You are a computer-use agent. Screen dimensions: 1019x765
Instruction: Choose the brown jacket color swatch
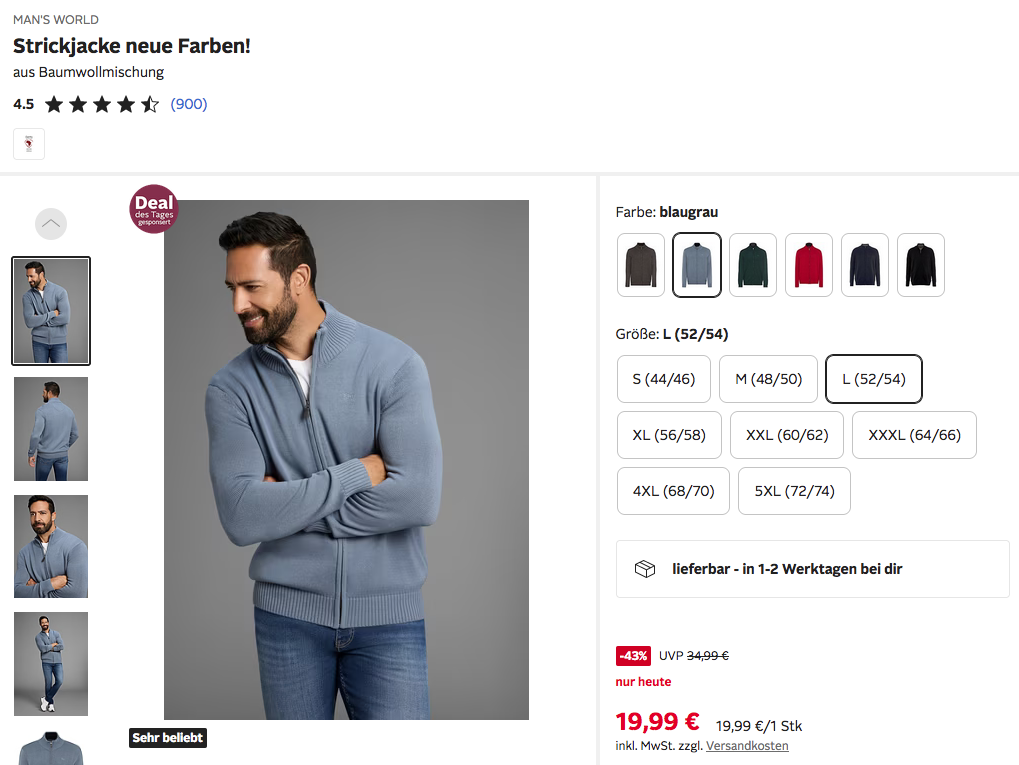coord(641,265)
